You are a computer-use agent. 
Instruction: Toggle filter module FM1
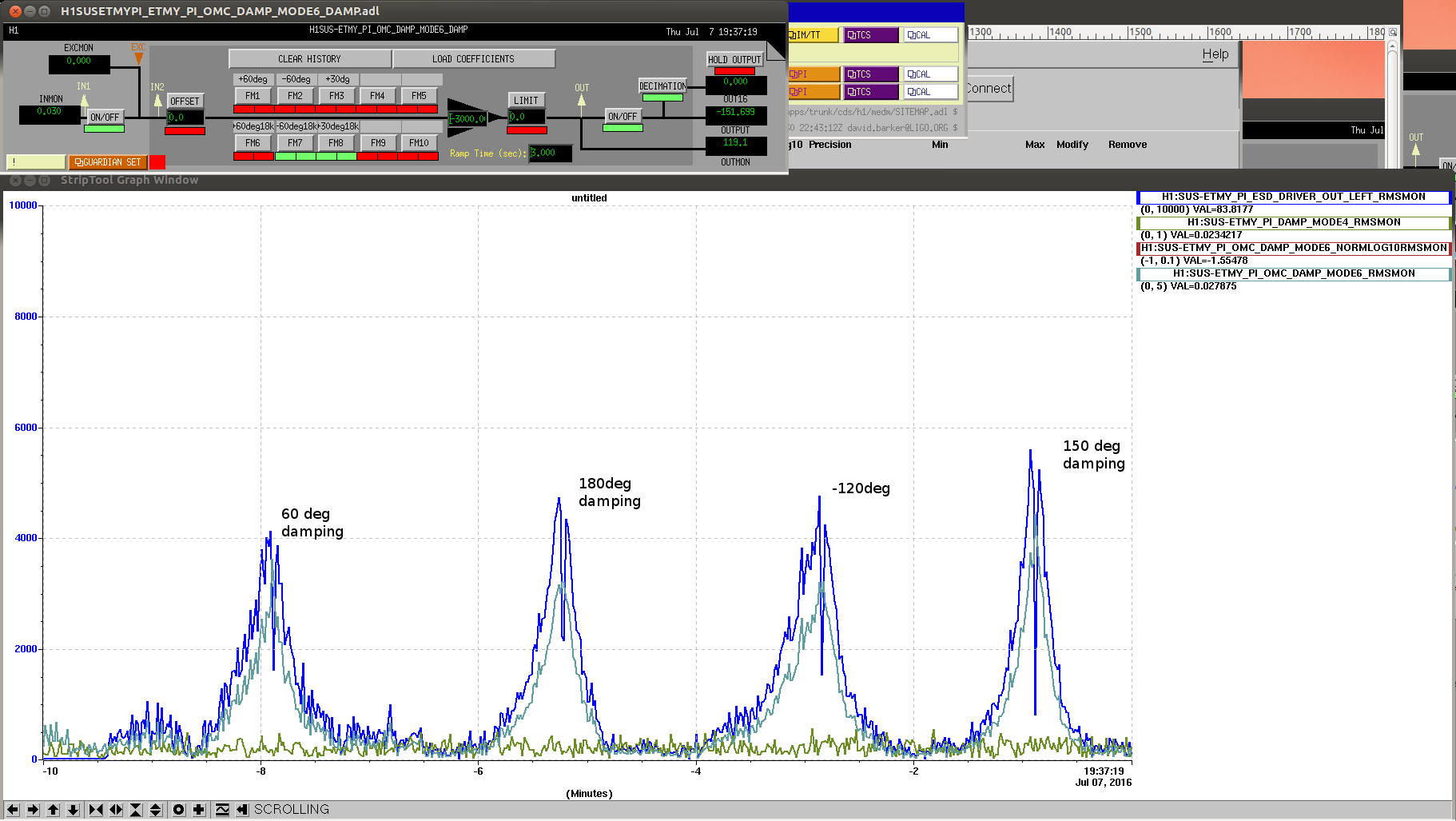tap(253, 96)
